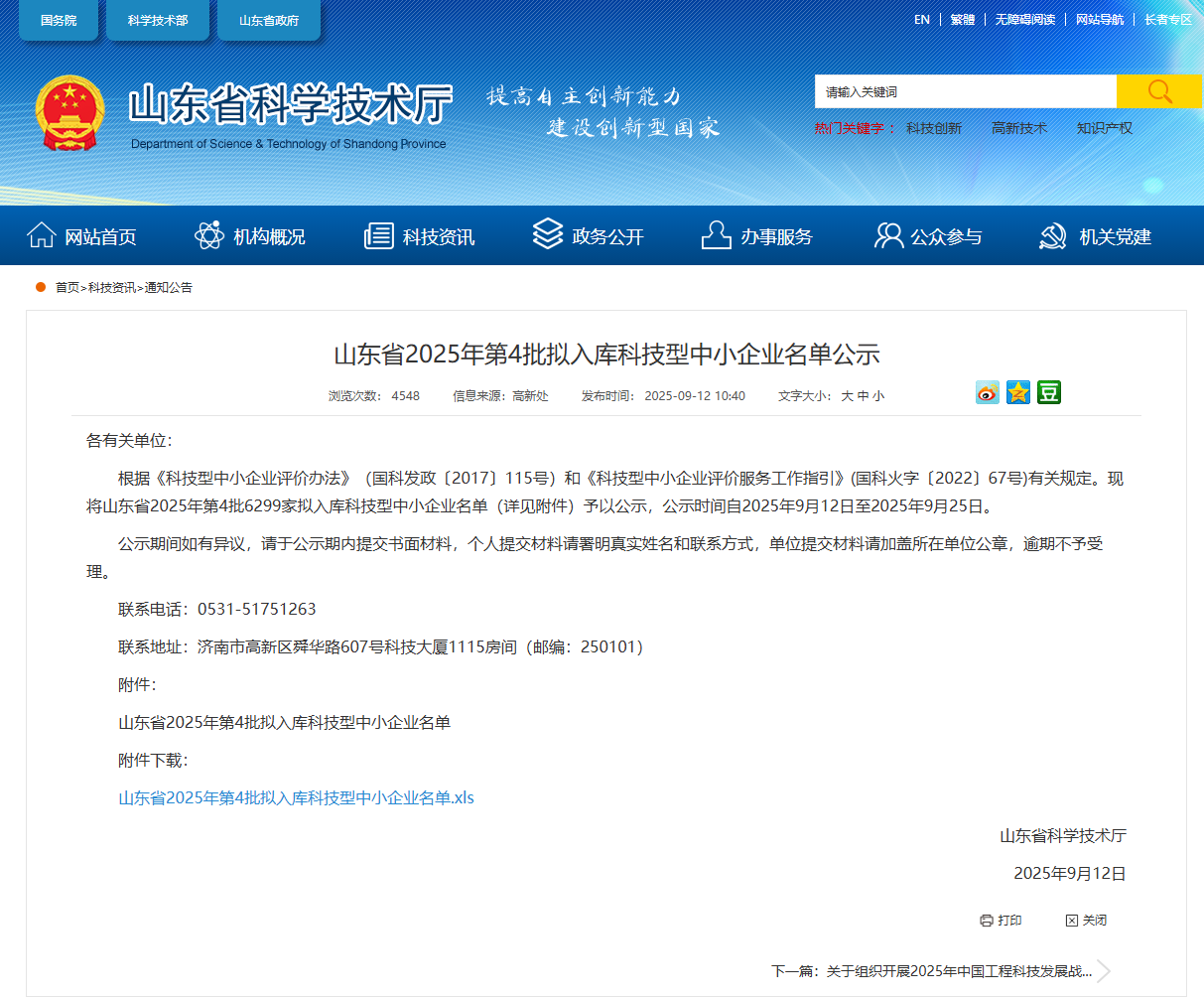Screen dimensions: 1204x1000
Task: Click the national emblem logo
Action: [x=69, y=114]
